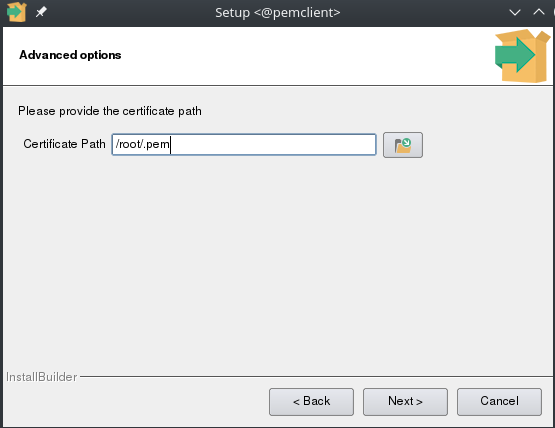Click the pin window icon in title bar
Viewport: 555px width, 428px height.
coord(41,12)
